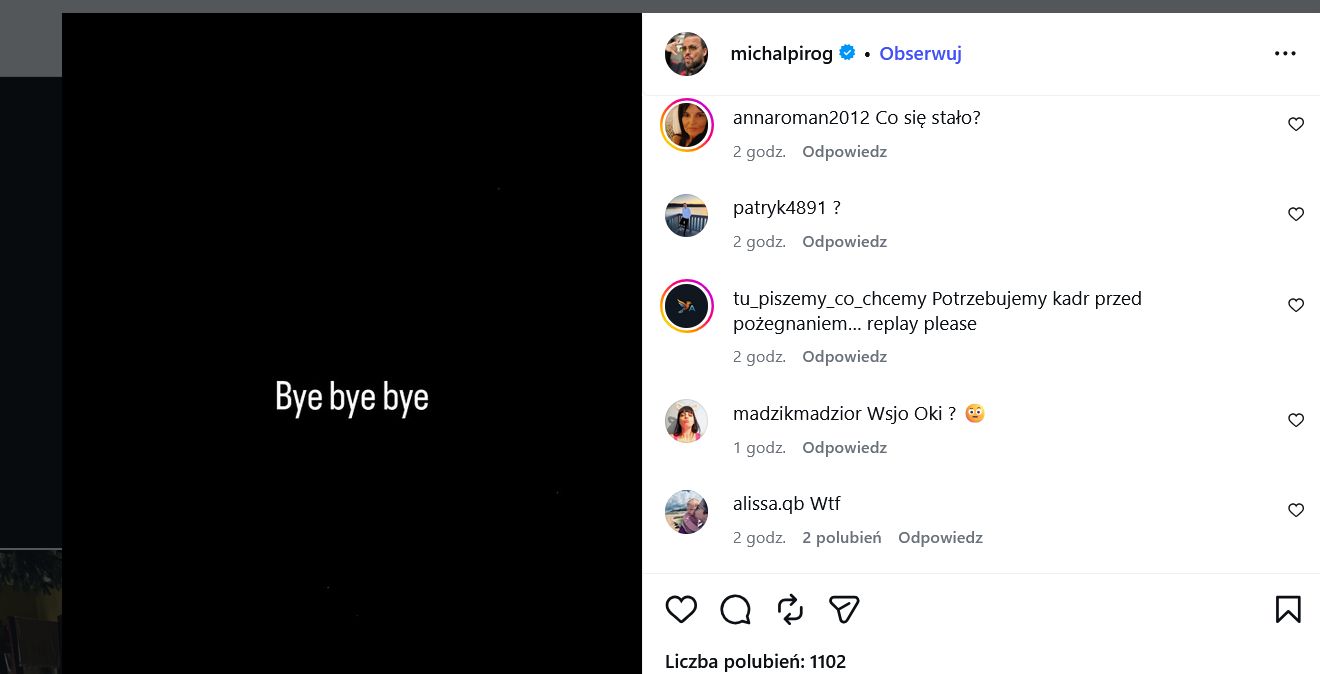Reply to madzikmadzior with Odpowiedz
Image resolution: width=1320 pixels, height=674 pixels.
click(844, 447)
